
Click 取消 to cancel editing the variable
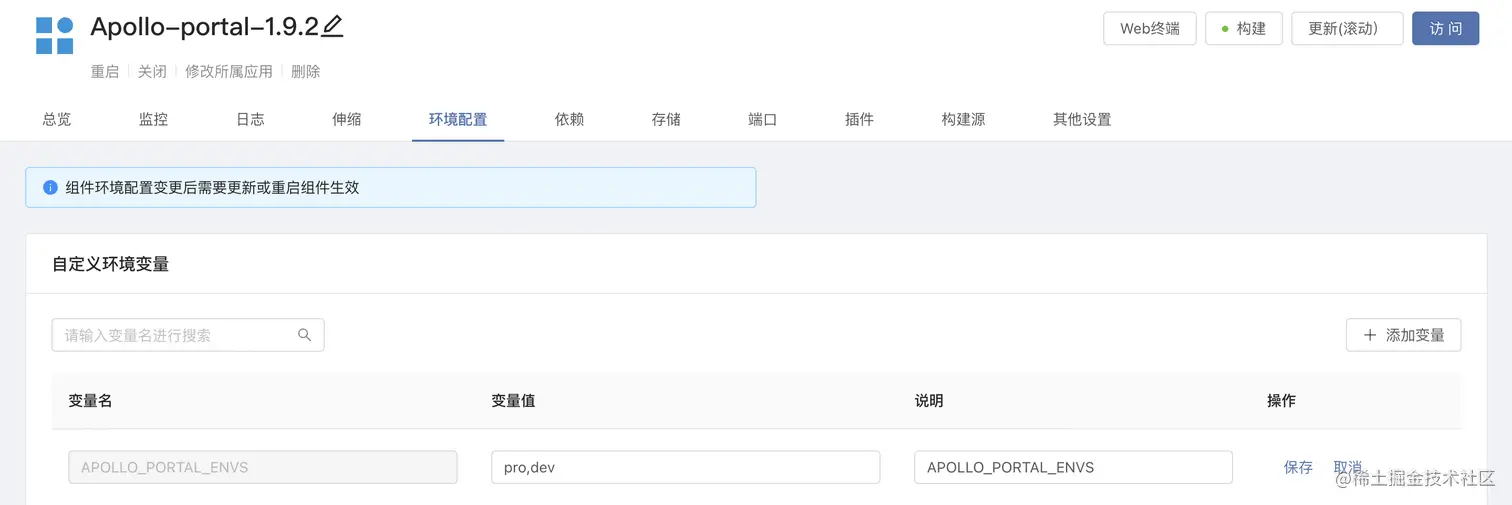point(1348,467)
